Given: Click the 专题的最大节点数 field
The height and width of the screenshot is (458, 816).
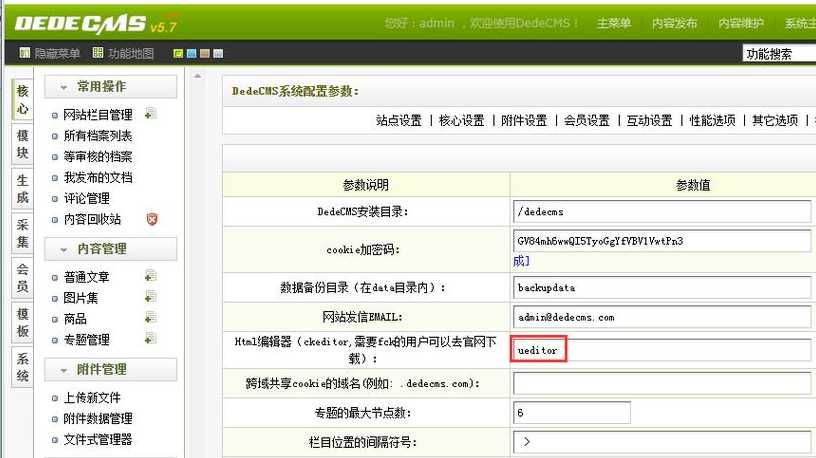Looking at the screenshot, I should tap(572, 413).
